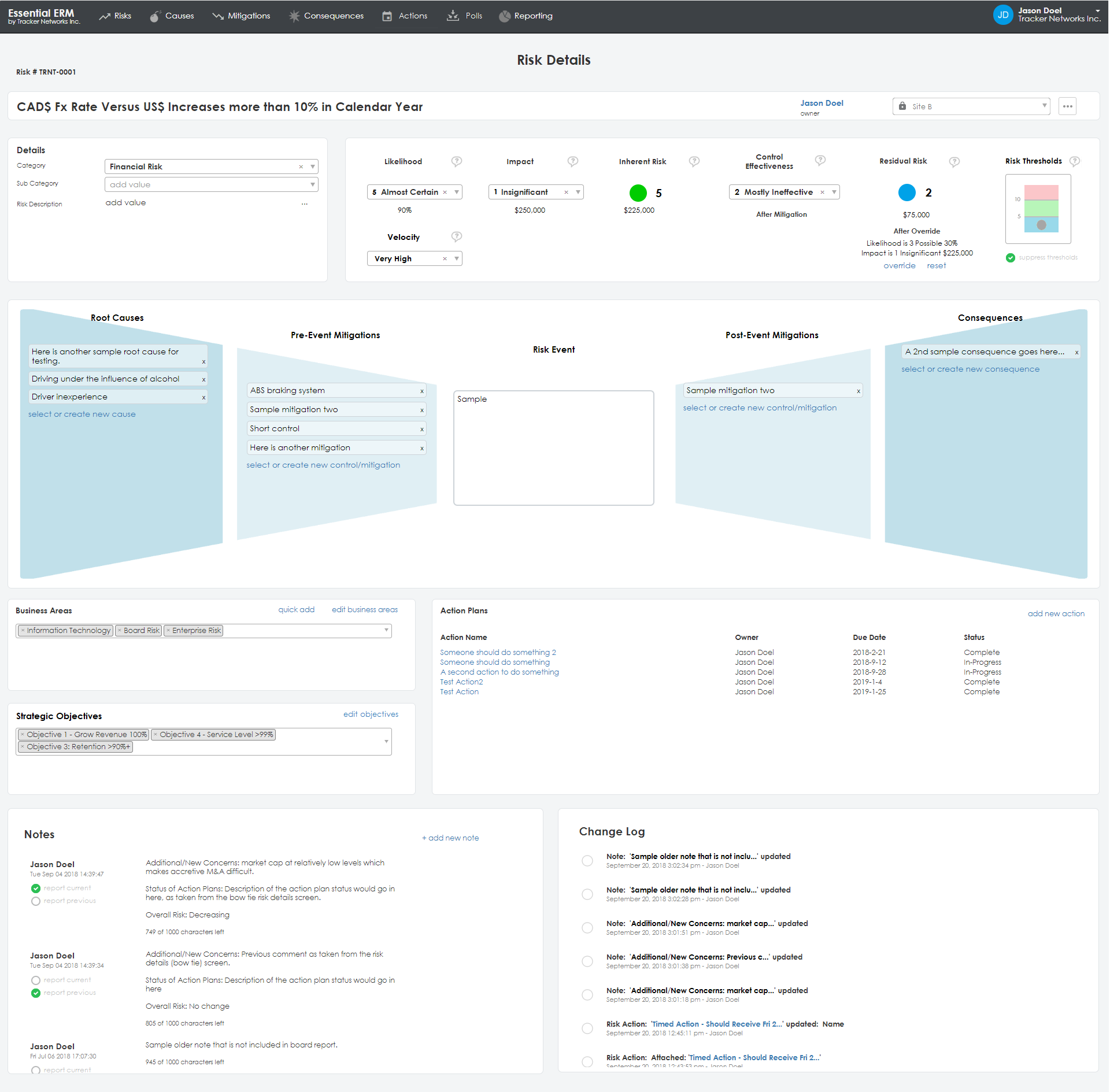This screenshot has width=1110, height=1092.
Task: Expand the Site B dropdown
Action: pos(1044,106)
